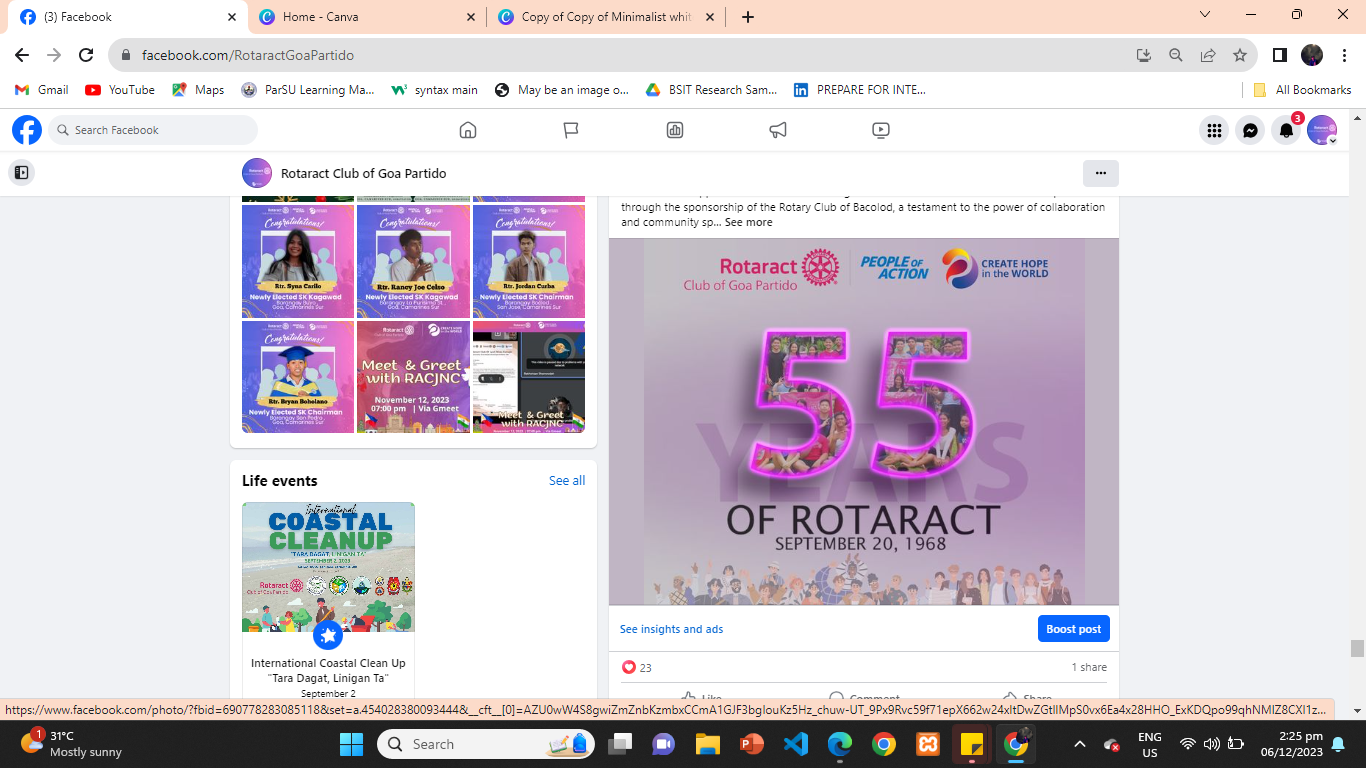This screenshot has width=1366, height=768.
Task: Go back with the browser back arrow
Action: [22, 55]
